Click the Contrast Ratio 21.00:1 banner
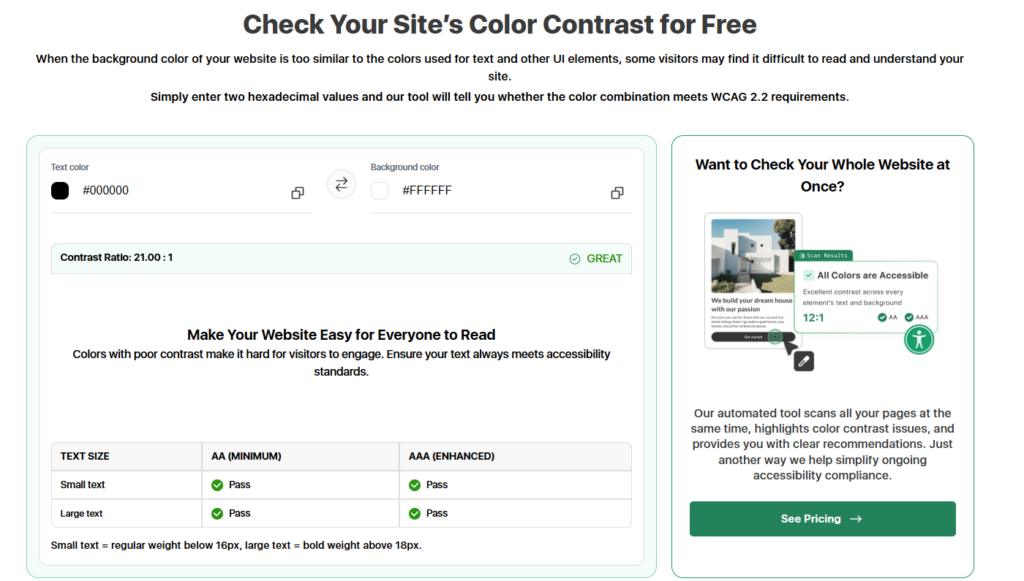Screen dimensions: 1024x581 [x=341, y=258]
